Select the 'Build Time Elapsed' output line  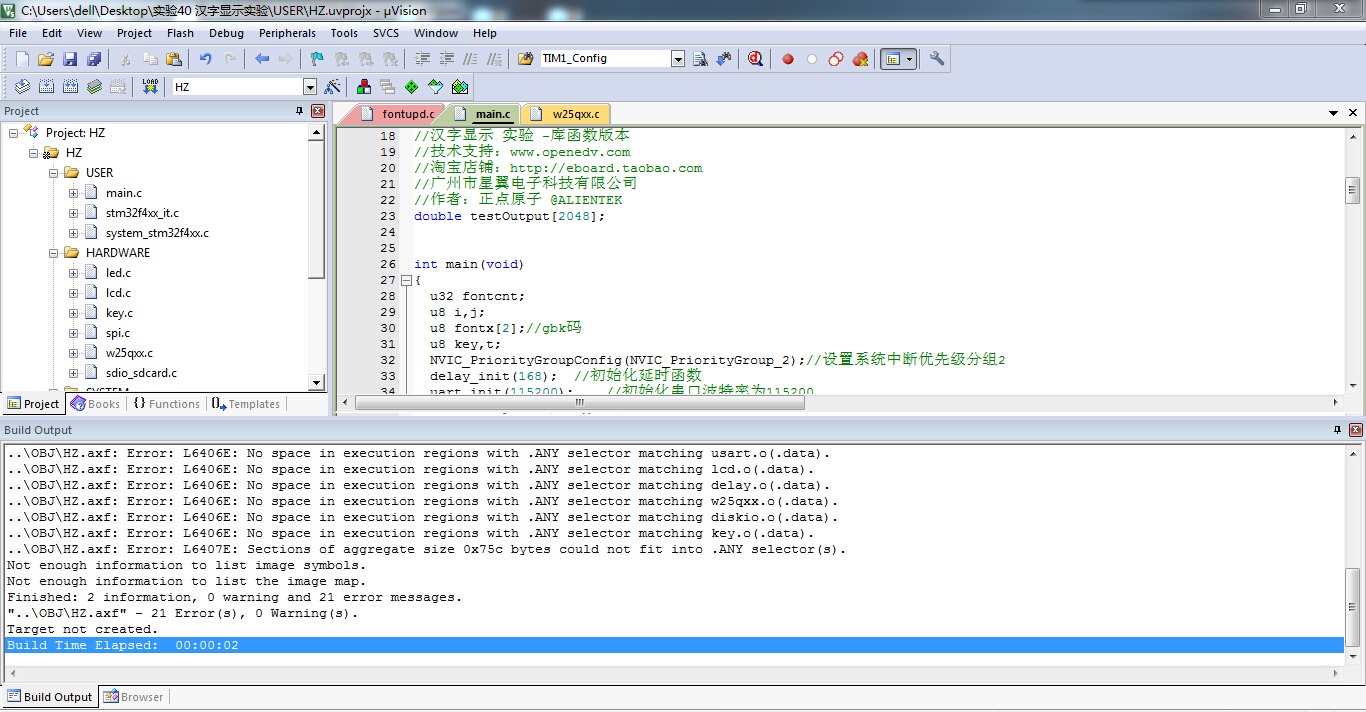coord(675,645)
